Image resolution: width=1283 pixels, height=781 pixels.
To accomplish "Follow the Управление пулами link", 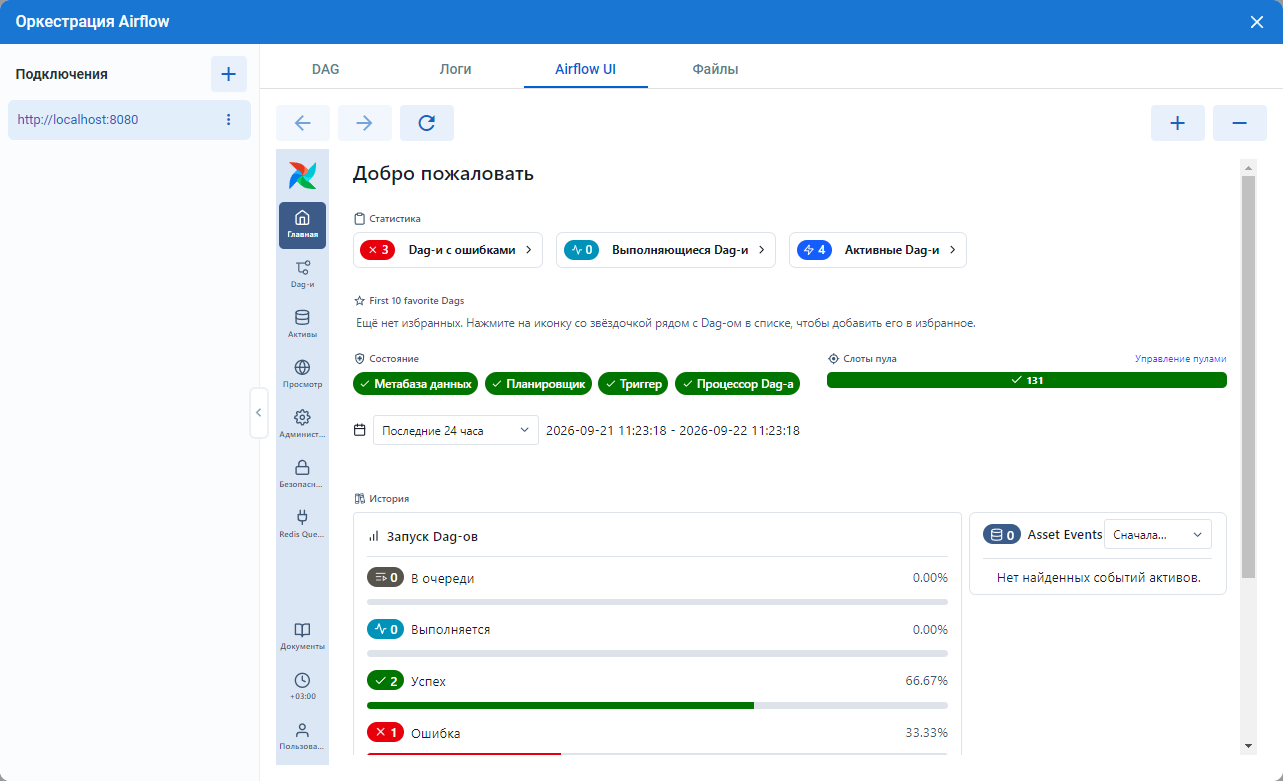I will pyautogui.click(x=1180, y=359).
